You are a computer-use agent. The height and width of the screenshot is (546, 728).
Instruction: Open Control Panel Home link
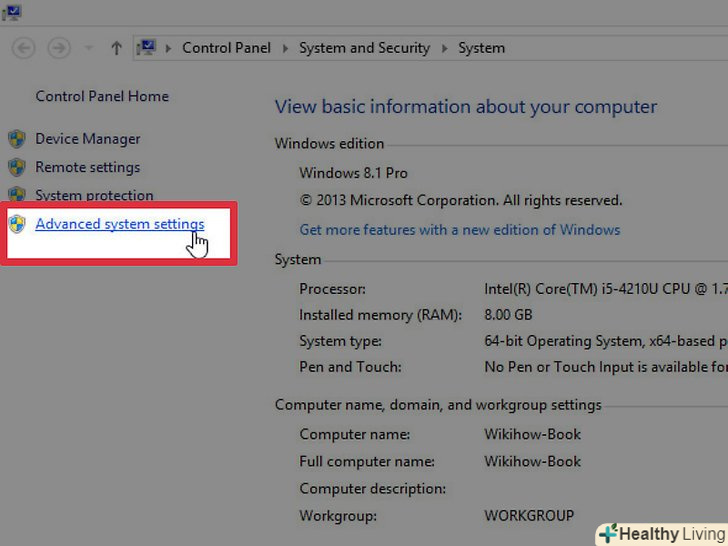pyautogui.click(x=102, y=96)
